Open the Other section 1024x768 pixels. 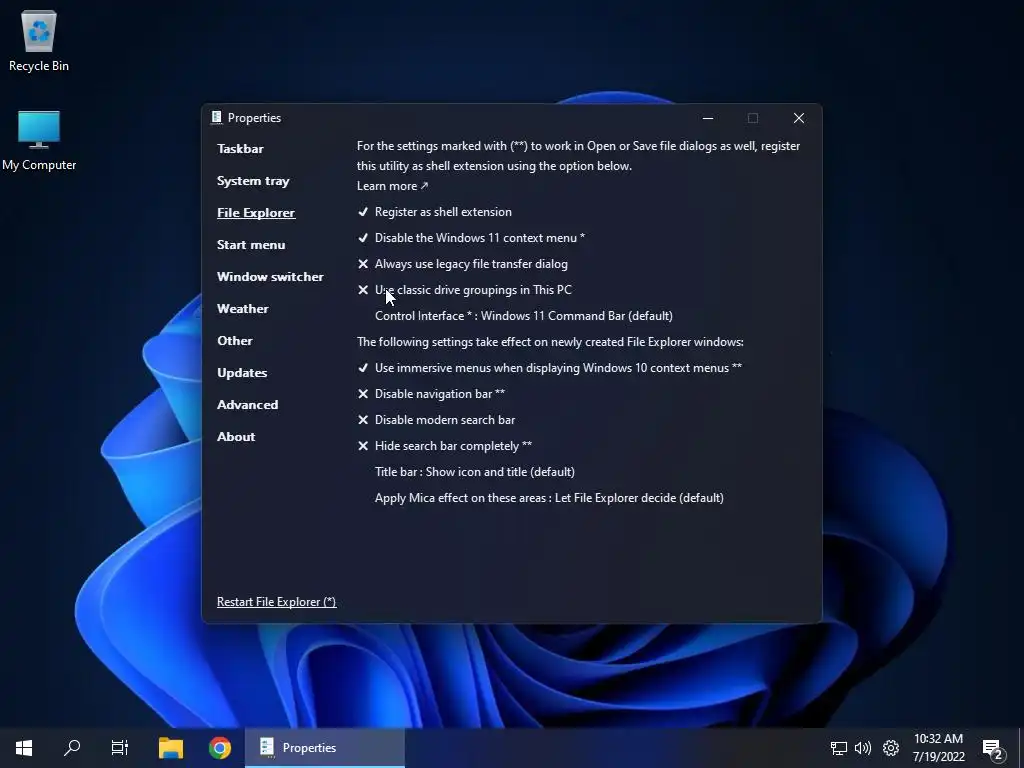[x=235, y=341]
